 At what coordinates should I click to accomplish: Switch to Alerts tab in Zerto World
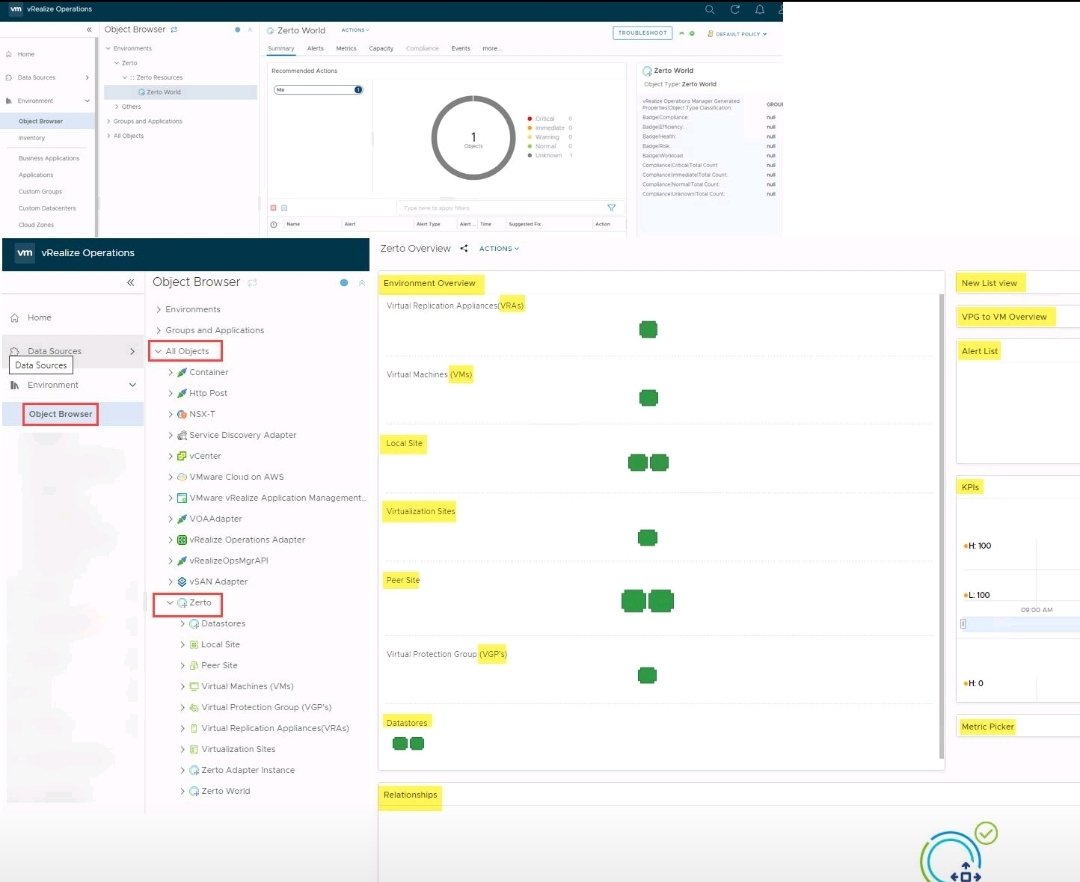[x=315, y=49]
